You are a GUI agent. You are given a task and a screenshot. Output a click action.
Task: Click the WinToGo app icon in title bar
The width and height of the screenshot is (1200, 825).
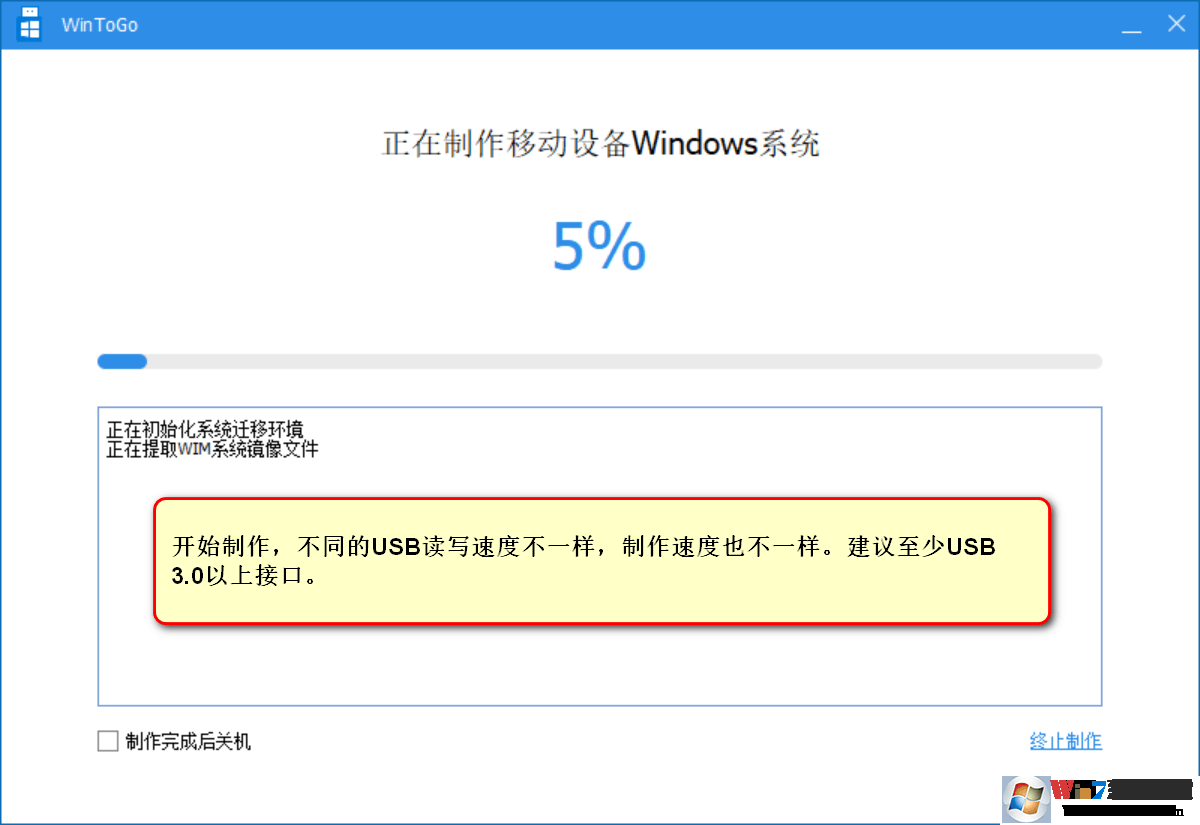[29, 24]
